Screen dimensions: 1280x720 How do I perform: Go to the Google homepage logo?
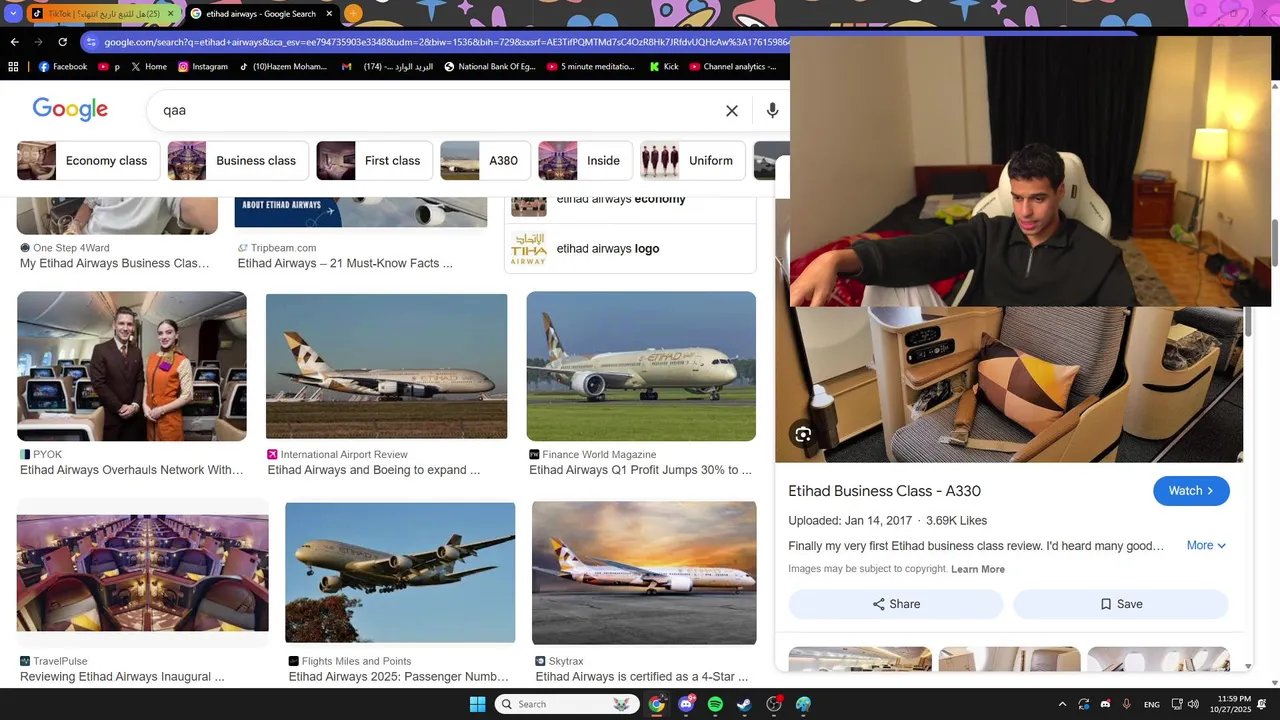tap(70, 110)
